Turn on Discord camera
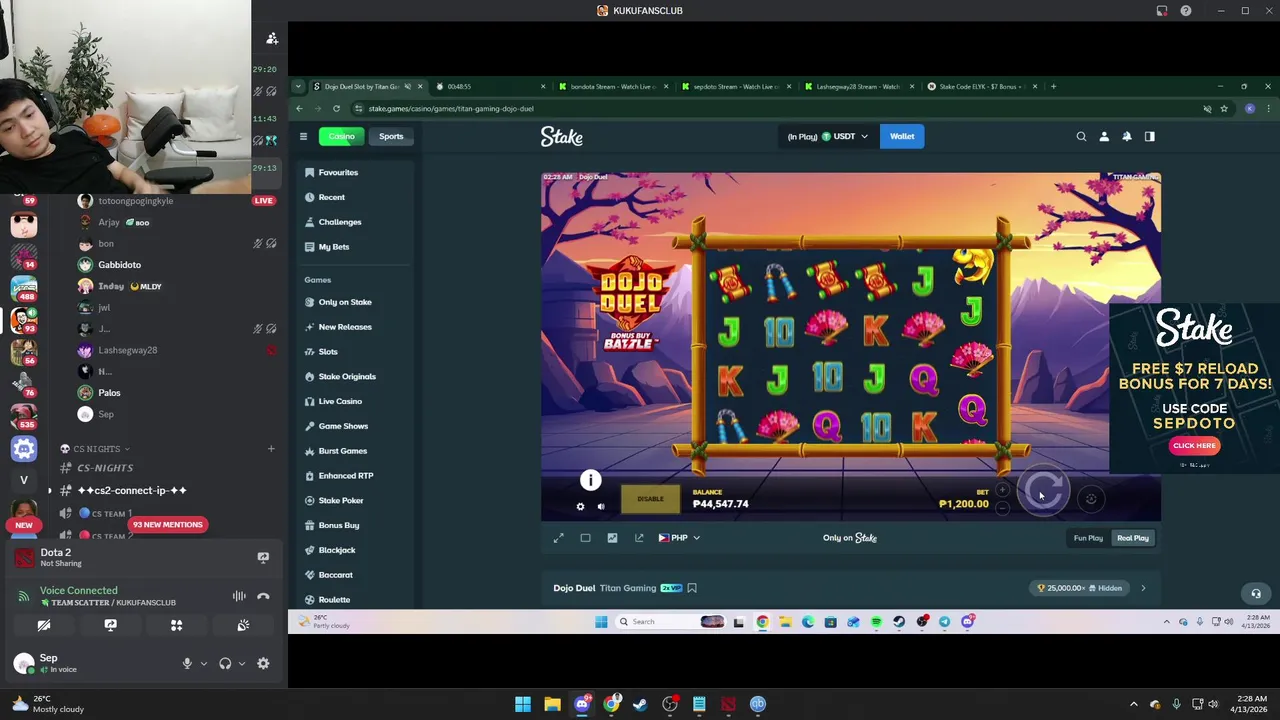This screenshot has height=720, width=1280. pos(44,625)
